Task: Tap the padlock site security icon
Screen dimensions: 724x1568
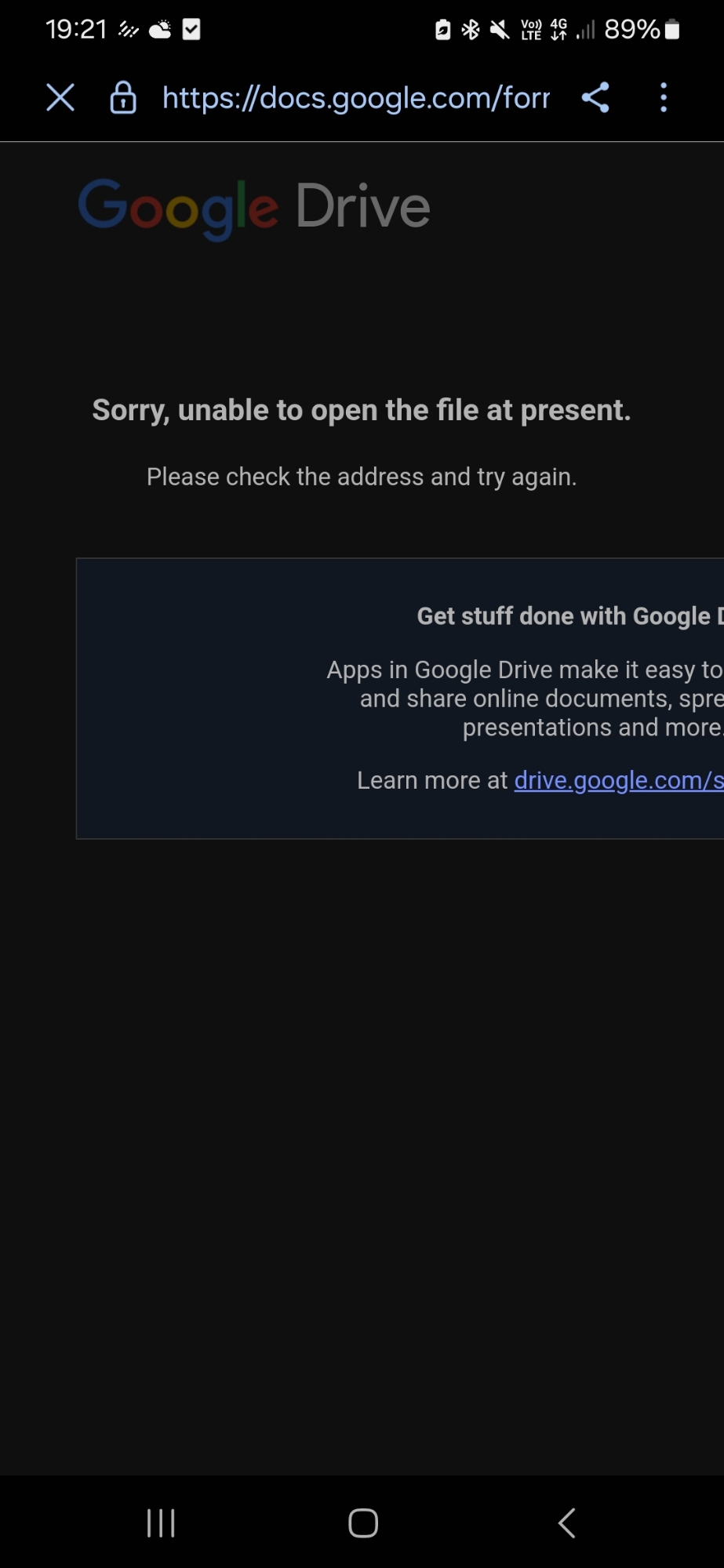Action: pyautogui.click(x=123, y=98)
